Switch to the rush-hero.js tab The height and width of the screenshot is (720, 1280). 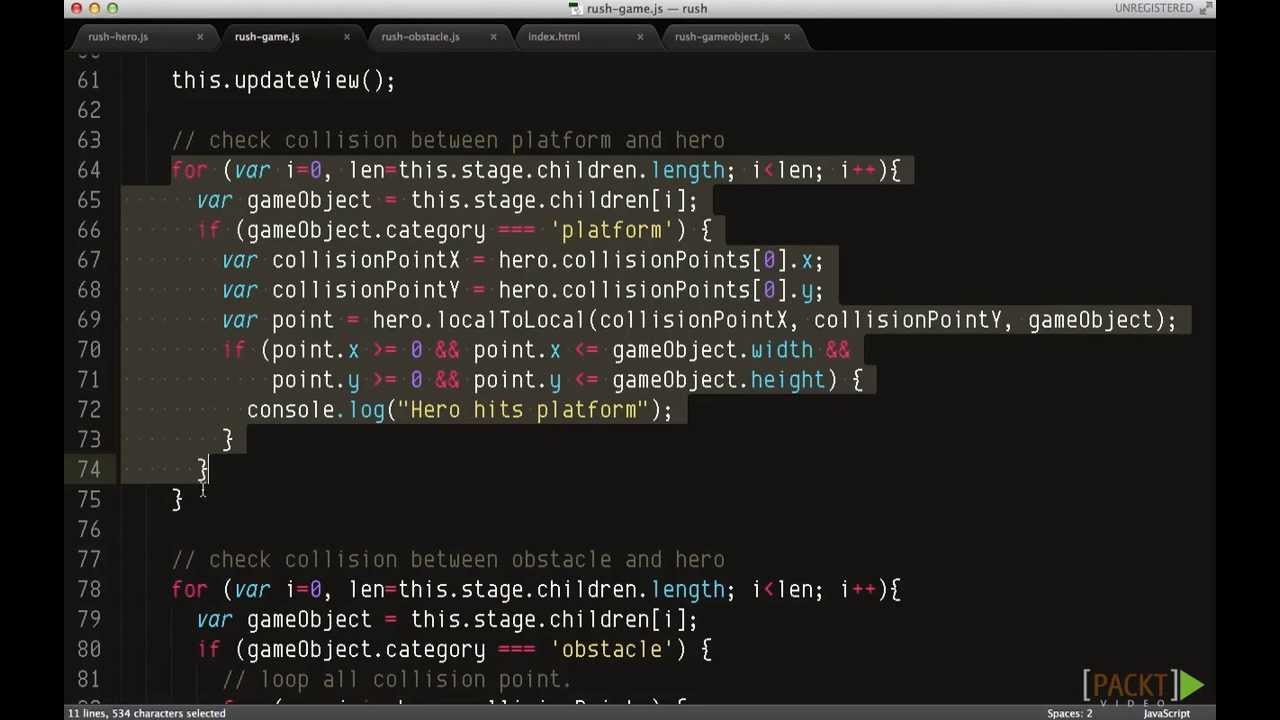[x=118, y=37]
